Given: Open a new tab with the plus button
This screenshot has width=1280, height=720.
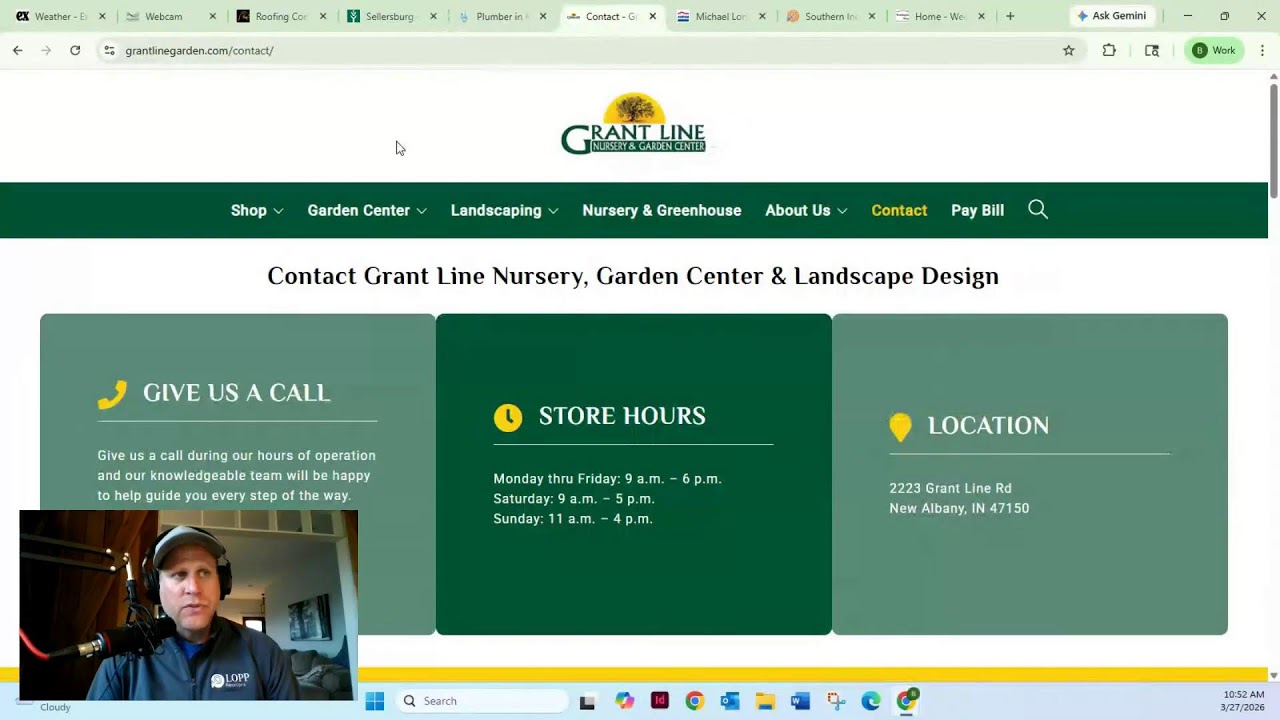Looking at the screenshot, I should coord(1010,16).
